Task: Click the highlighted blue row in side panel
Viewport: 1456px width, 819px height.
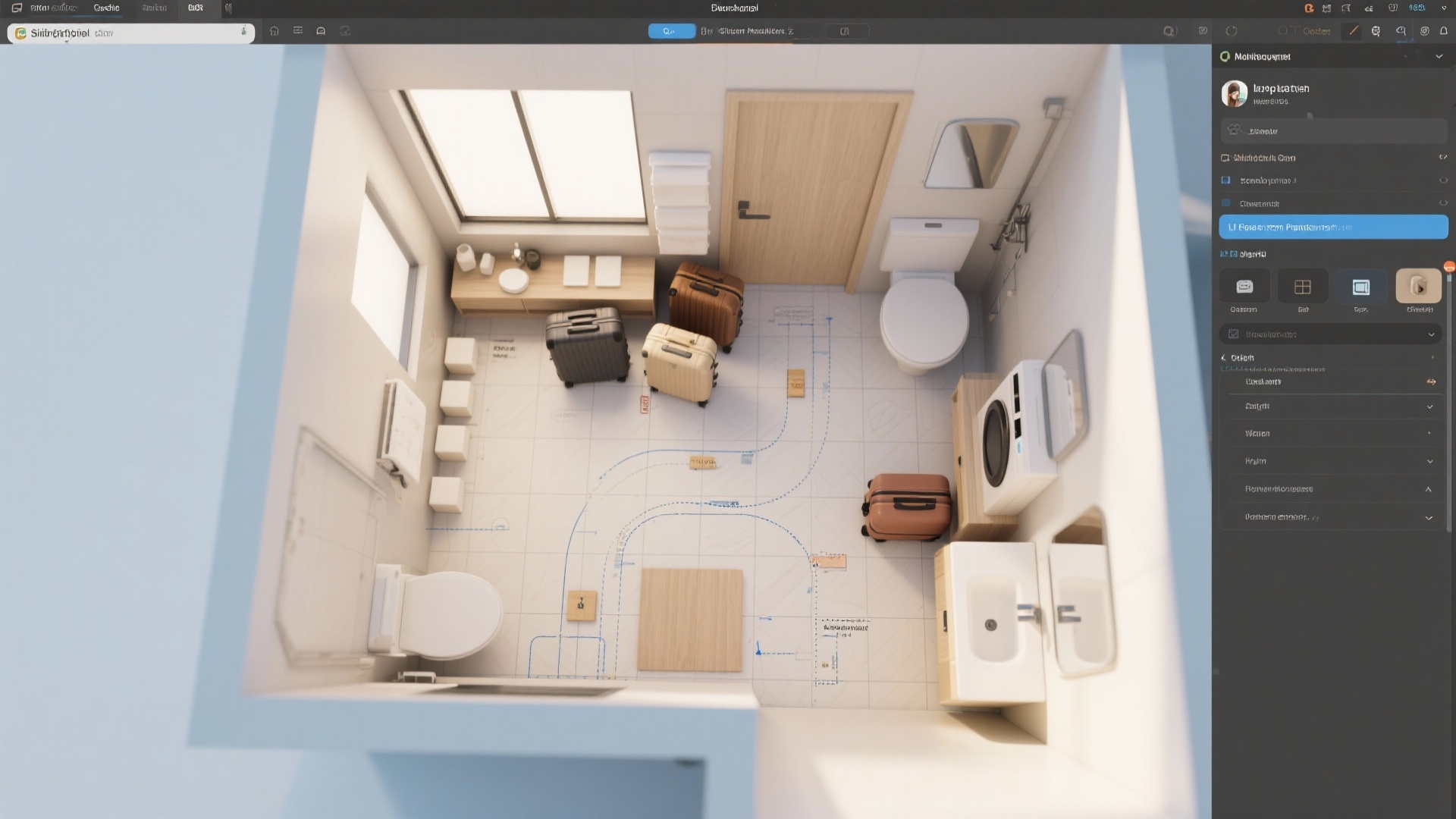Action: tap(1332, 227)
